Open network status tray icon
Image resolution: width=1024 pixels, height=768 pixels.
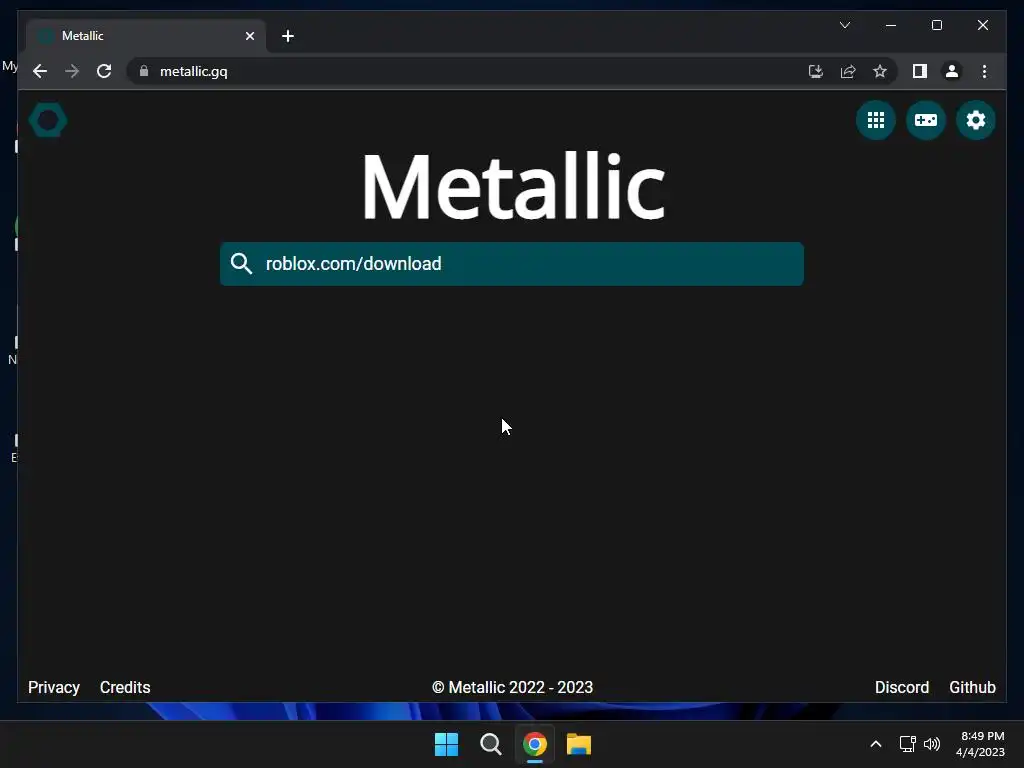pyautogui.click(x=907, y=744)
